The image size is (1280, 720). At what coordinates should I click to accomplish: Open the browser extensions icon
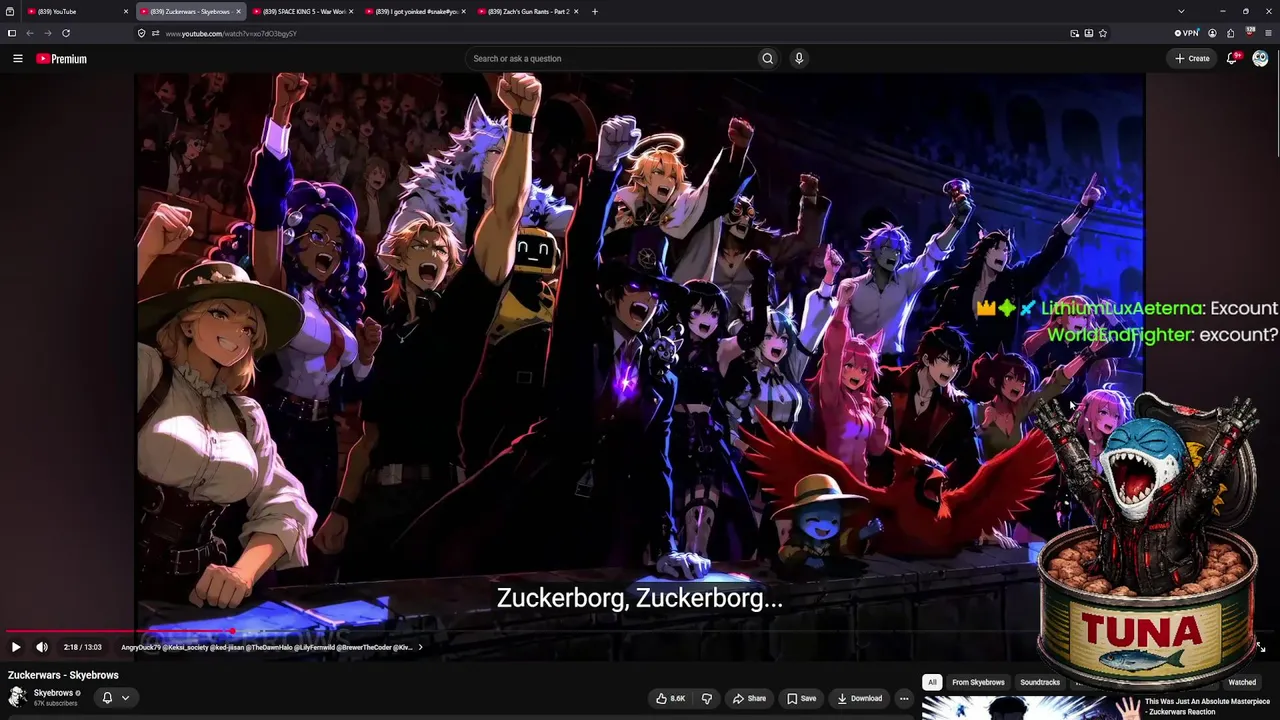tap(1231, 33)
